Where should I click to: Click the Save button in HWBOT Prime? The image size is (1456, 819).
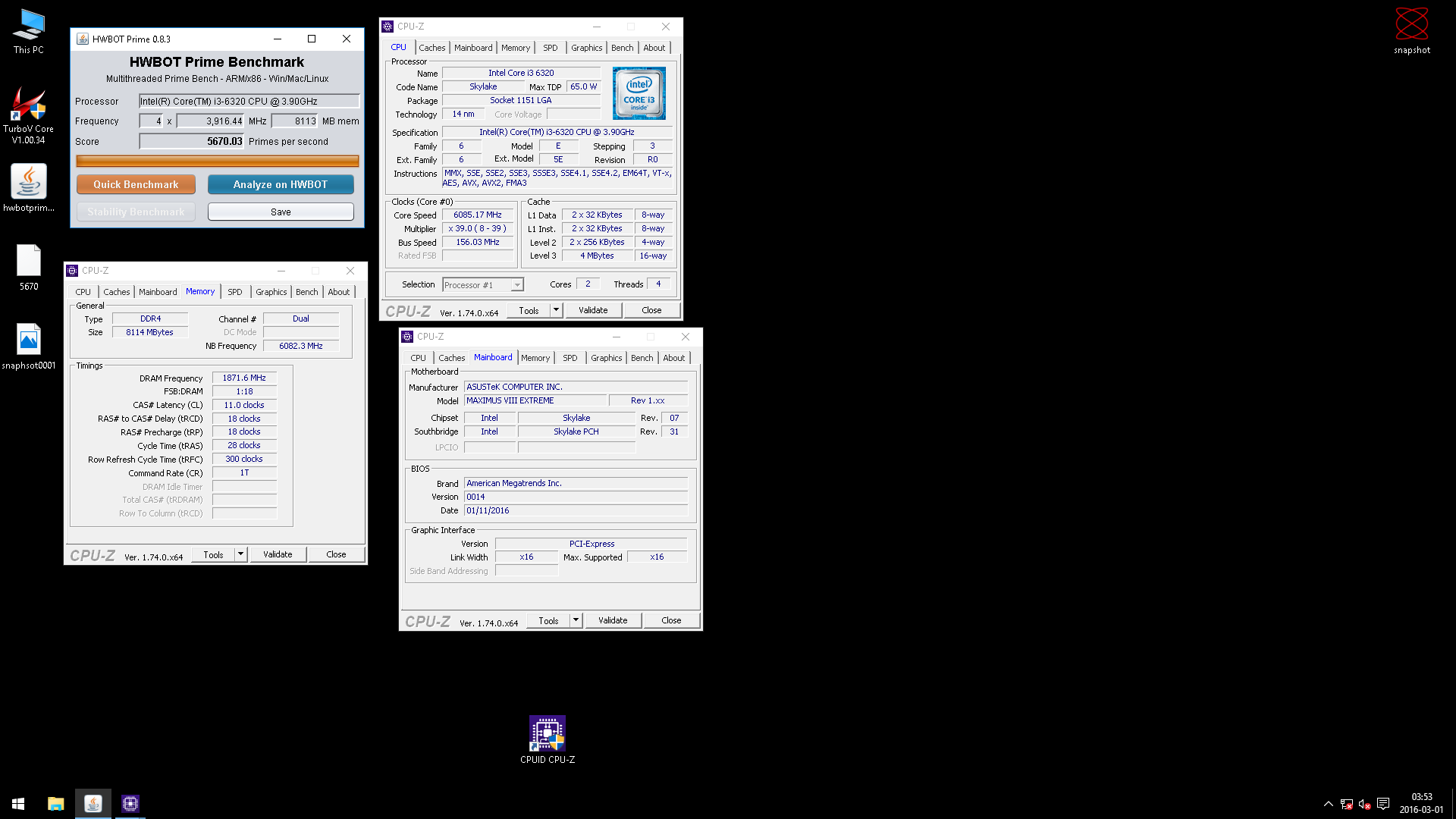coord(281,212)
